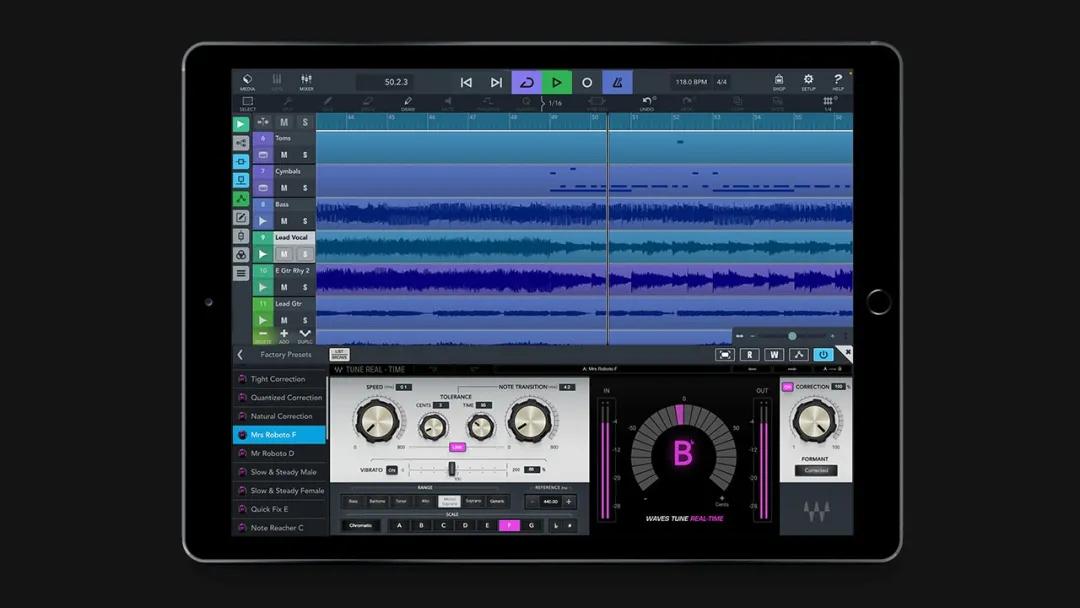Mute the Bass track
This screenshot has height=608, width=1080.
(x=284, y=221)
